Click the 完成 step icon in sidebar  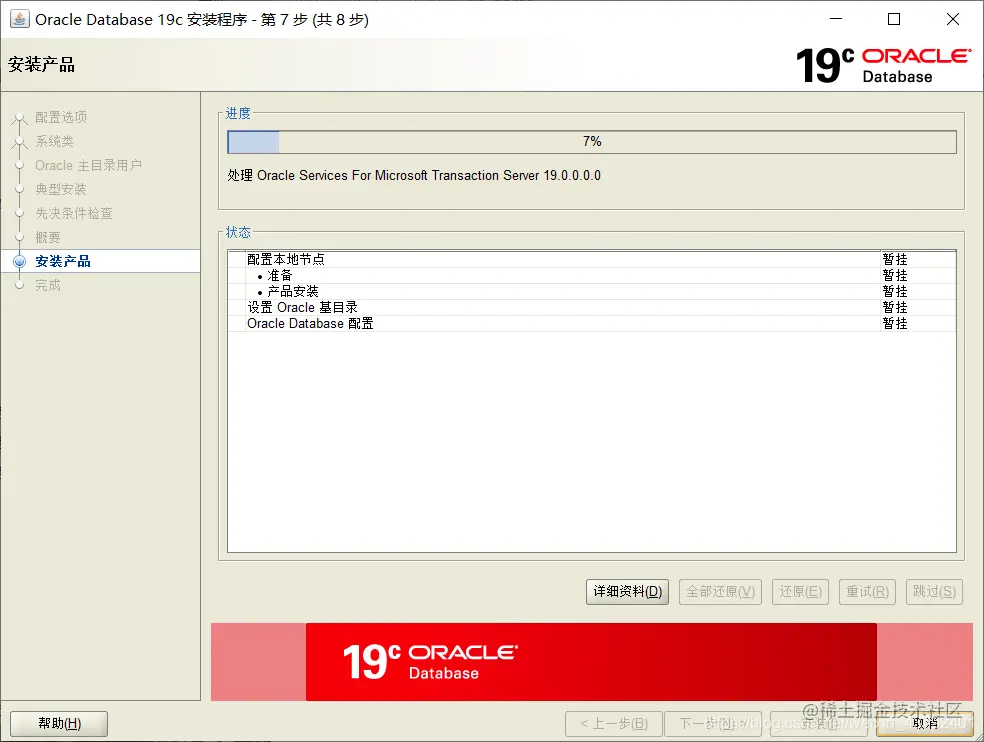coord(20,285)
